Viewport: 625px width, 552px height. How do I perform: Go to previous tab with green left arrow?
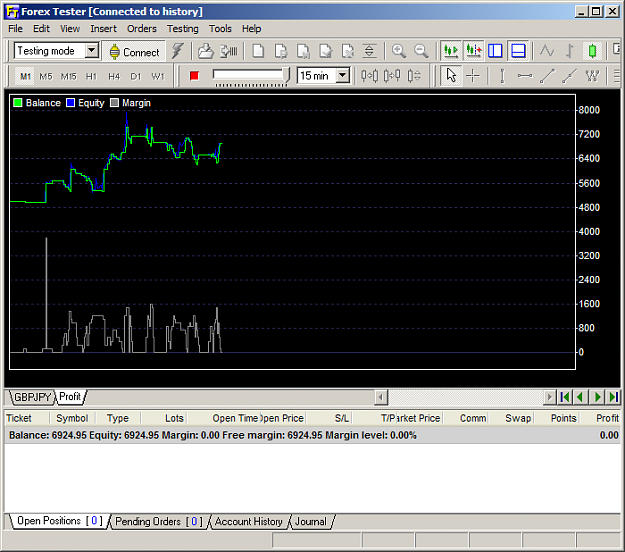pos(580,397)
